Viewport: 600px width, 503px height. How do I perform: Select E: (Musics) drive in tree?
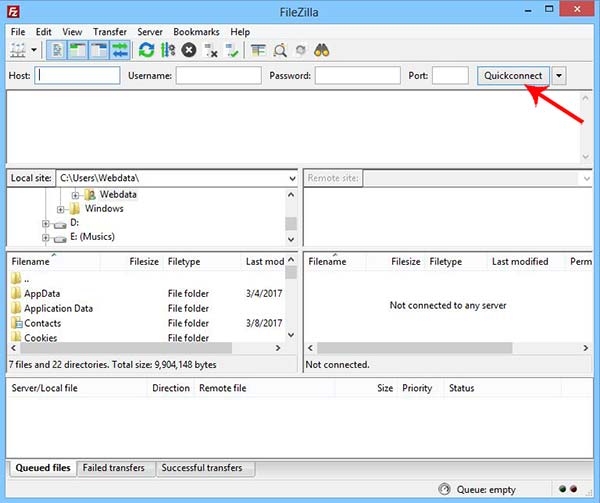pos(92,237)
